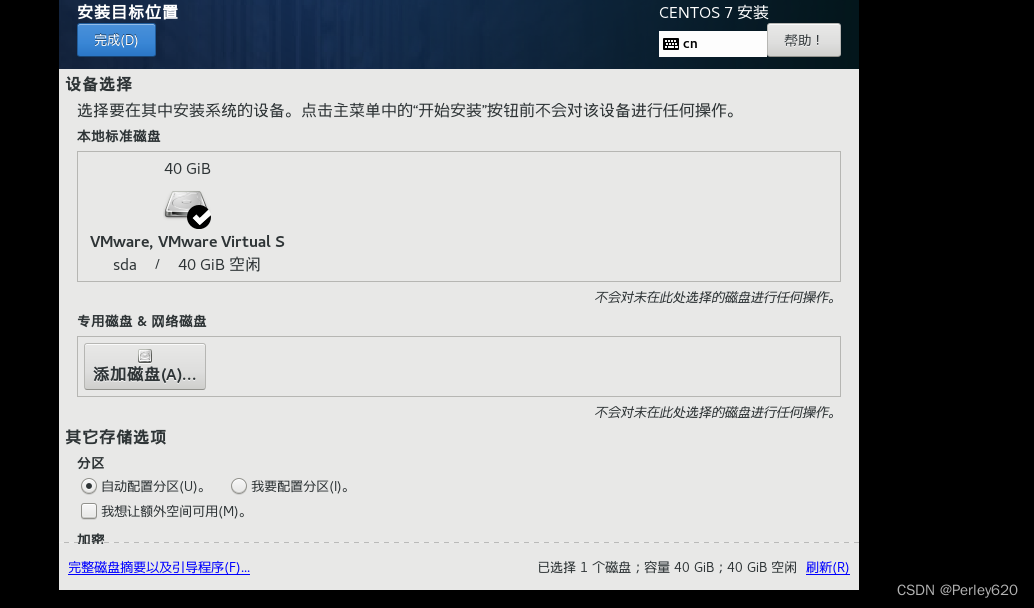Click the small disk icon above 添加磁盘

click(x=145, y=356)
